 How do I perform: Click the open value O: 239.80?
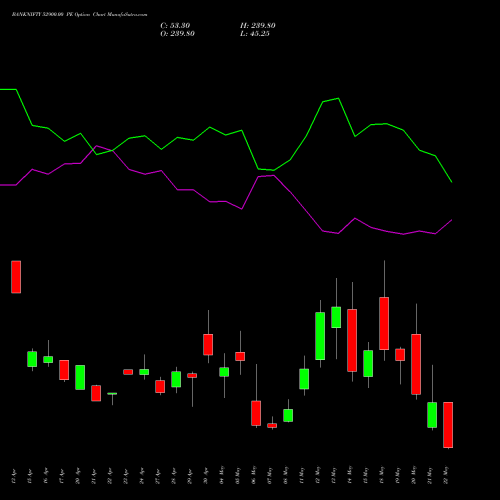click(177, 34)
